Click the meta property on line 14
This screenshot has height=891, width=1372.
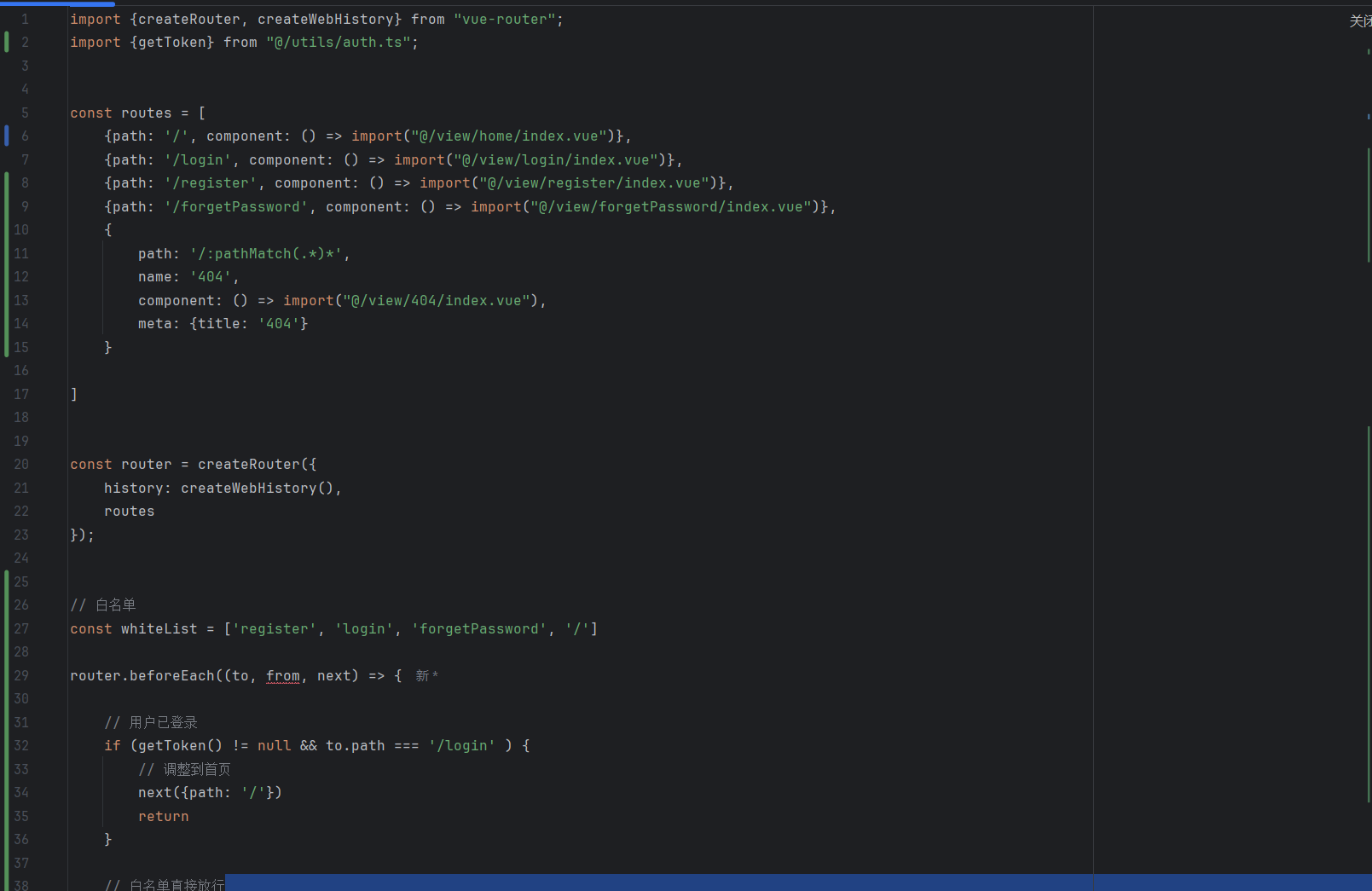[x=155, y=324]
